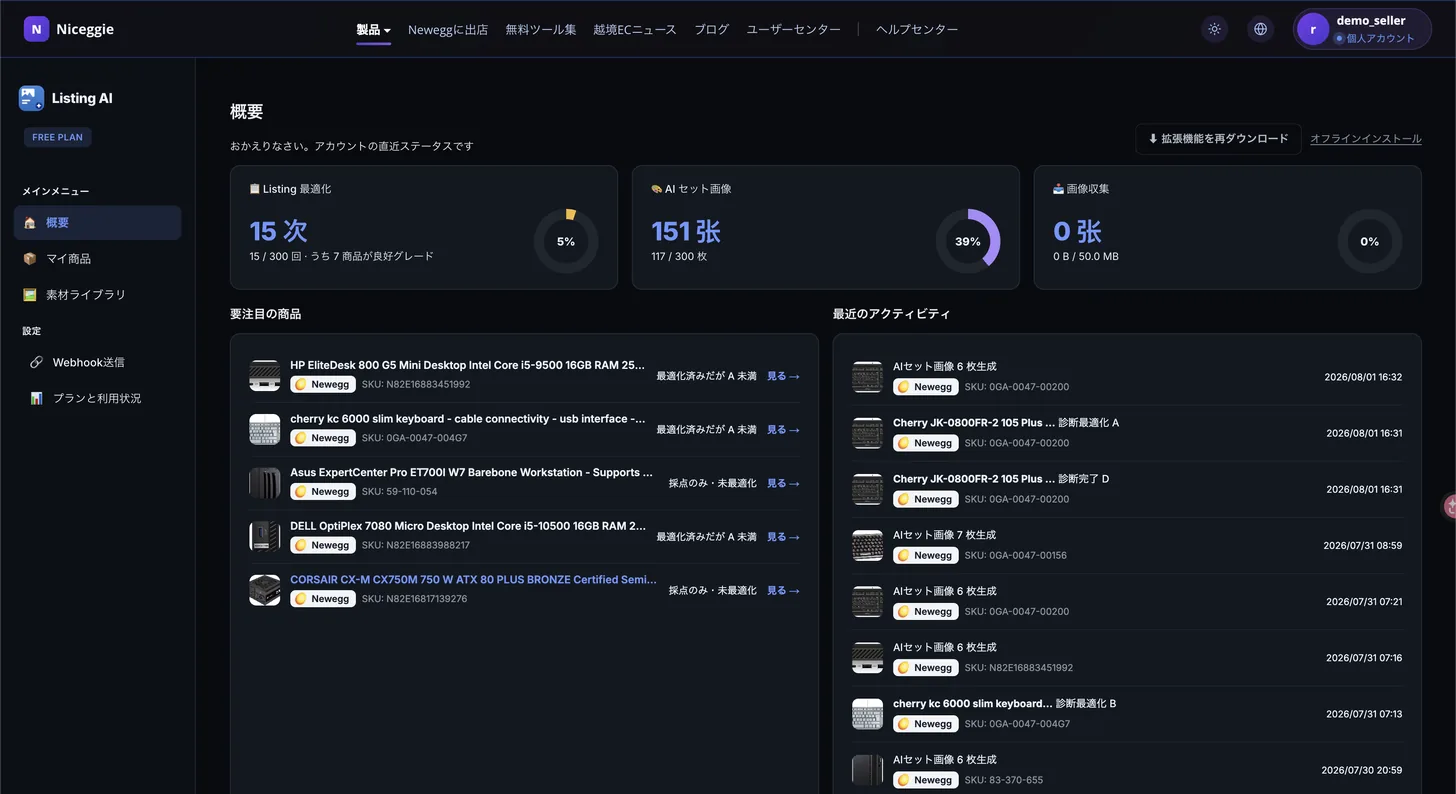
Task: Open the Neweggに出店 nav item
Action: pos(448,30)
